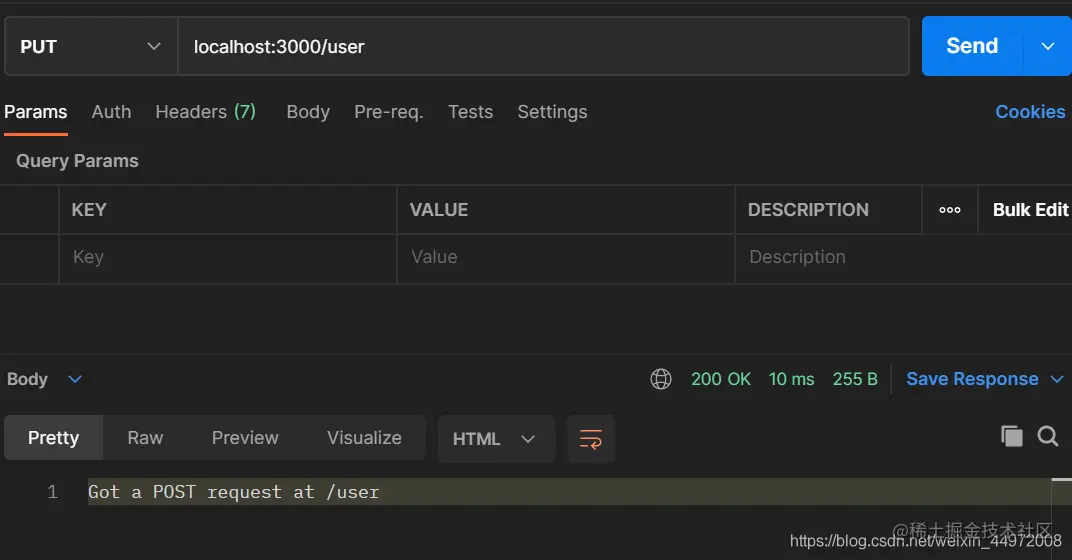The width and height of the screenshot is (1072, 560).
Task: Open search in response with magnifier icon
Action: coord(1047,436)
